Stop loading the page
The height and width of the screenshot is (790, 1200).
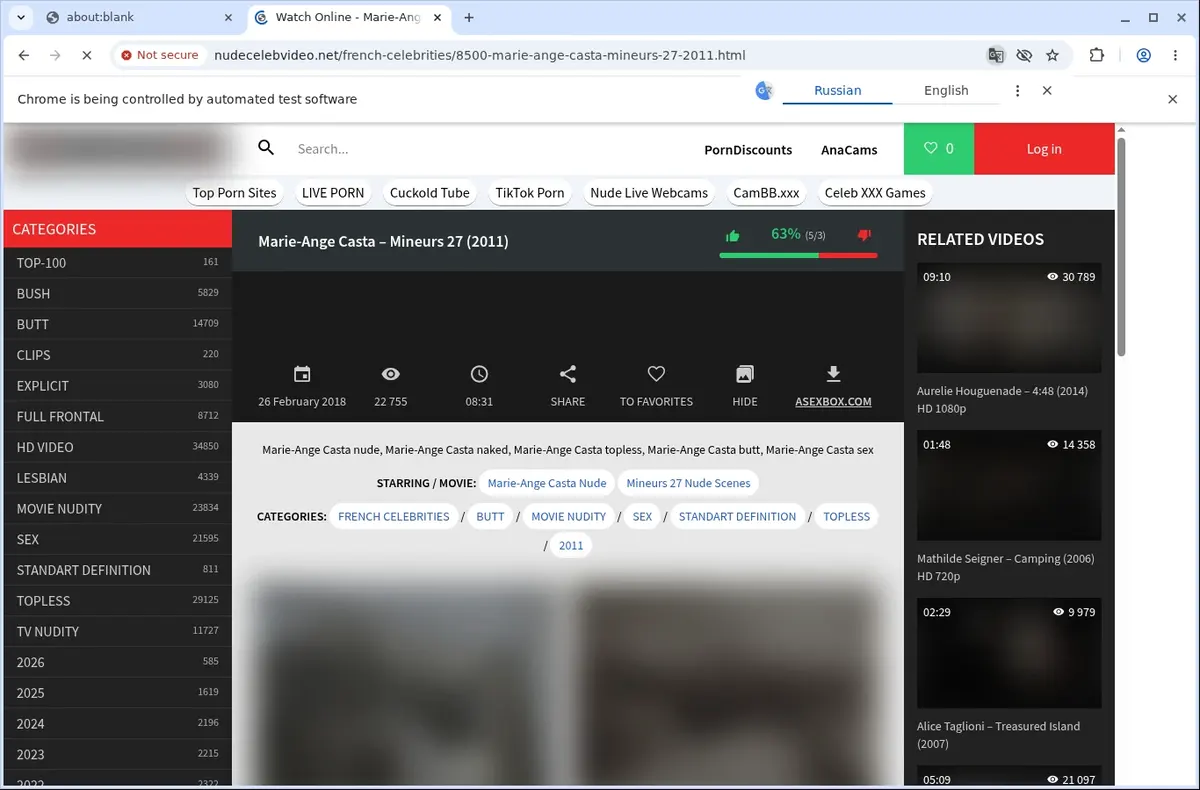86,55
